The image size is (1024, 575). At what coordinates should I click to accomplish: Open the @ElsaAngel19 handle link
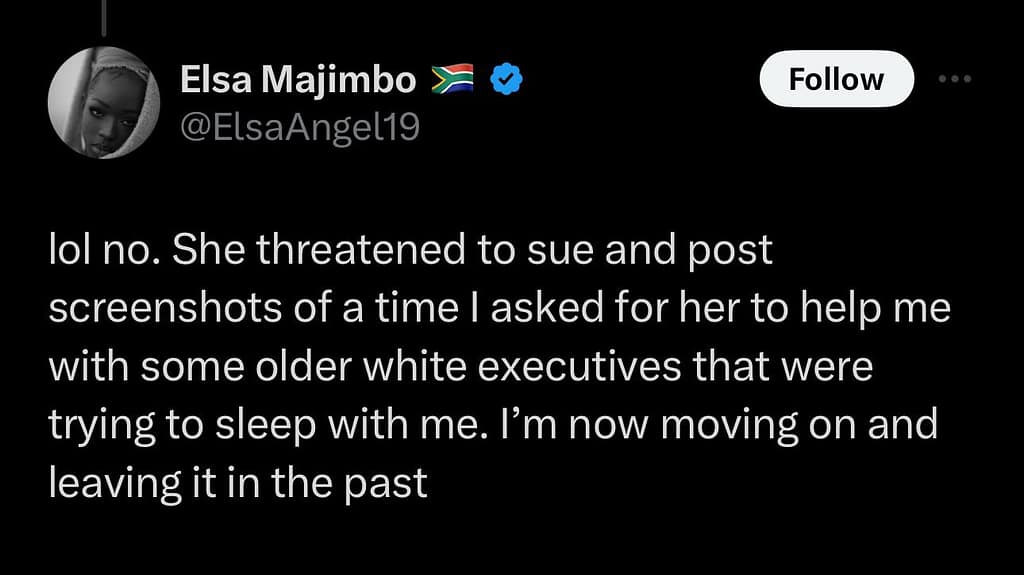click(299, 127)
